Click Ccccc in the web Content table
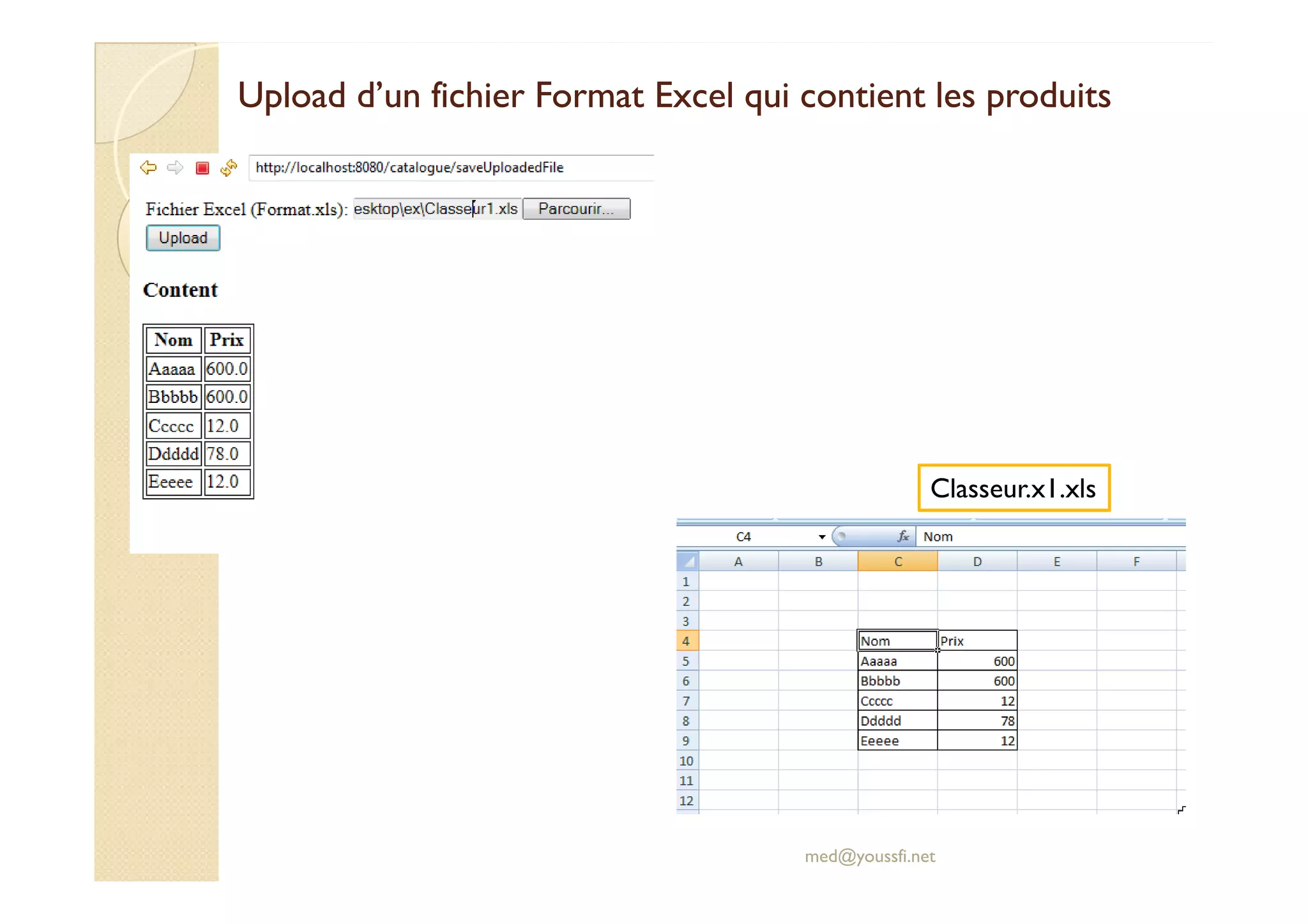 click(x=174, y=425)
